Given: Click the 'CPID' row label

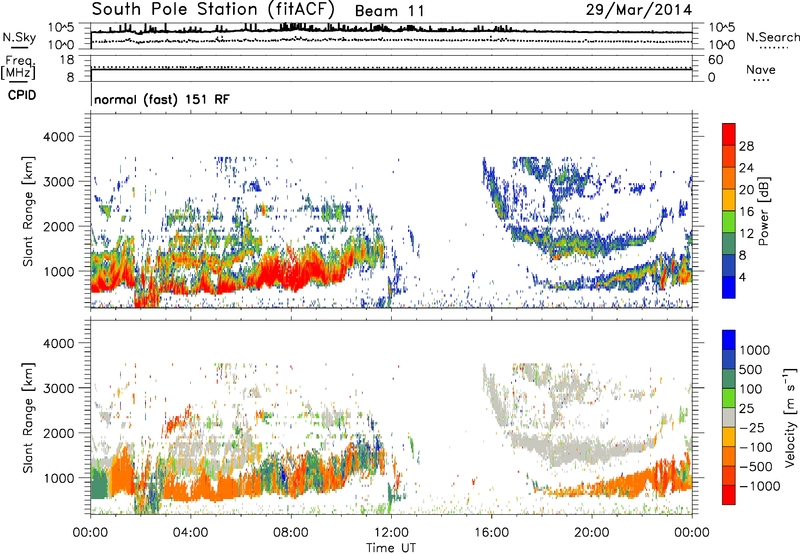Looking at the screenshot, I should point(21,95).
